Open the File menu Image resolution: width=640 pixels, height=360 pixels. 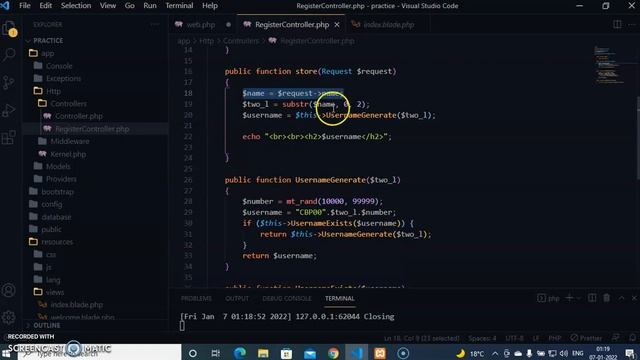25,6
